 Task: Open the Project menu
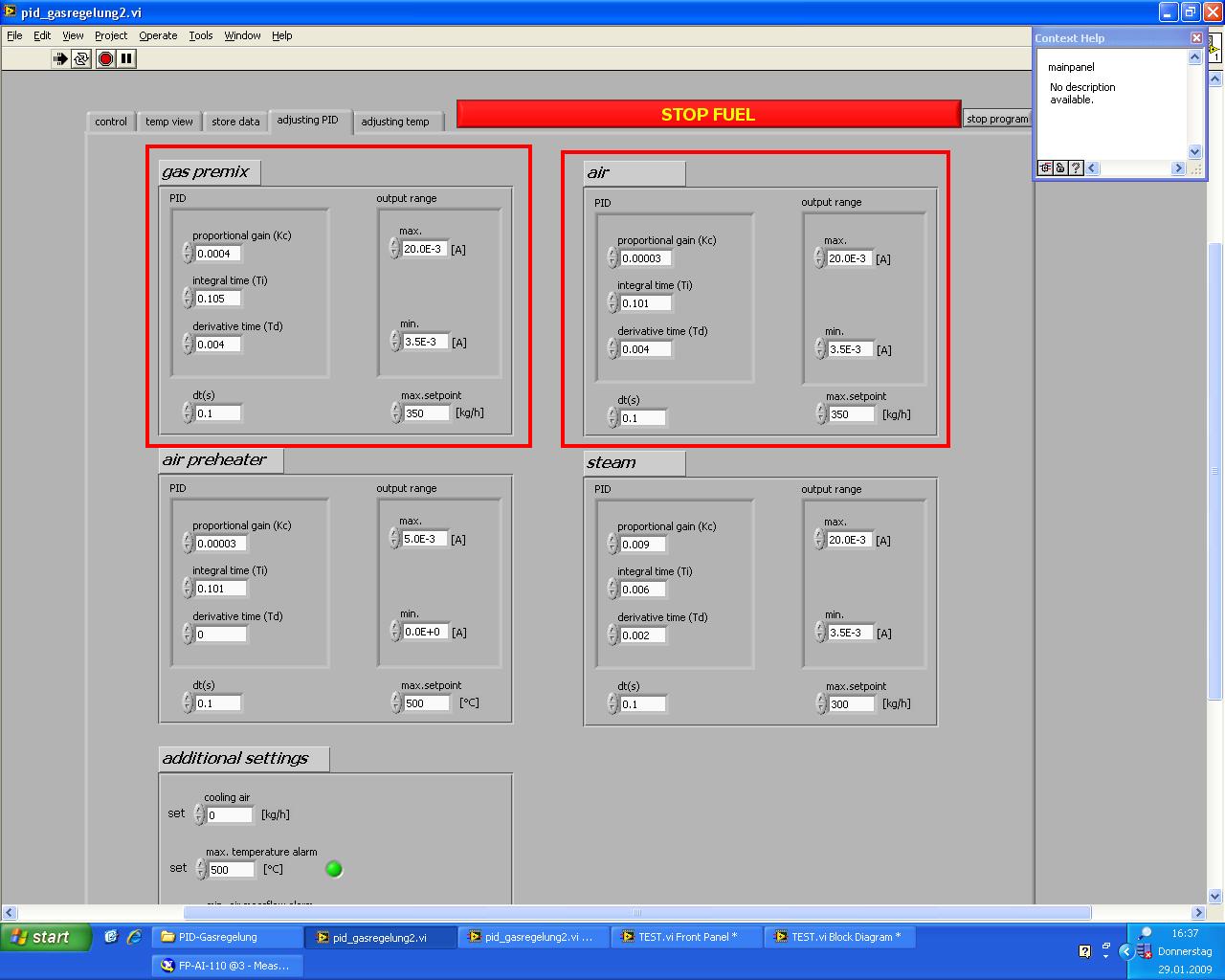click(x=111, y=35)
